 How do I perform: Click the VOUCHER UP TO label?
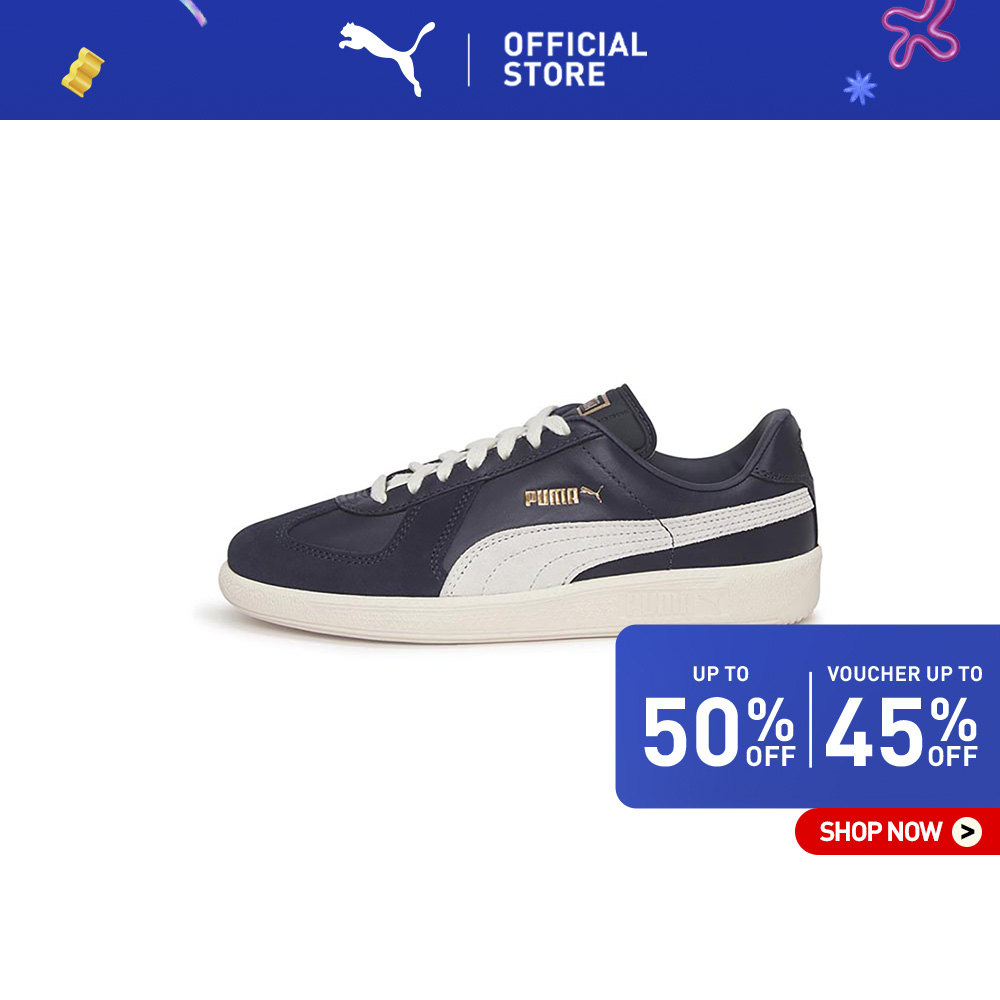[904, 674]
